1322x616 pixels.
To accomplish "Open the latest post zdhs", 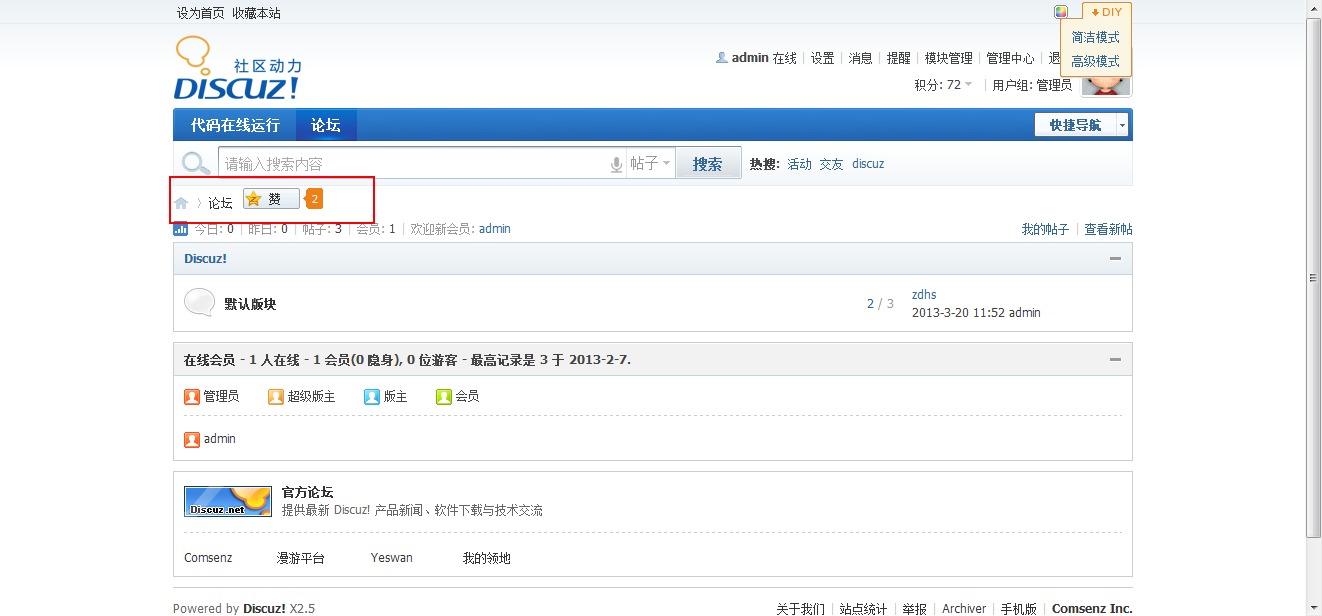I will [924, 295].
